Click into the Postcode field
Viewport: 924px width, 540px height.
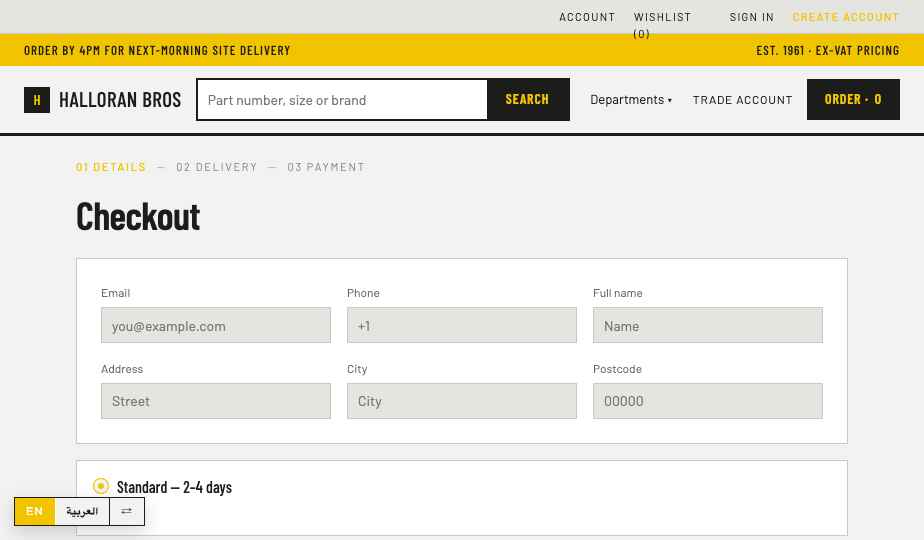(x=707, y=401)
